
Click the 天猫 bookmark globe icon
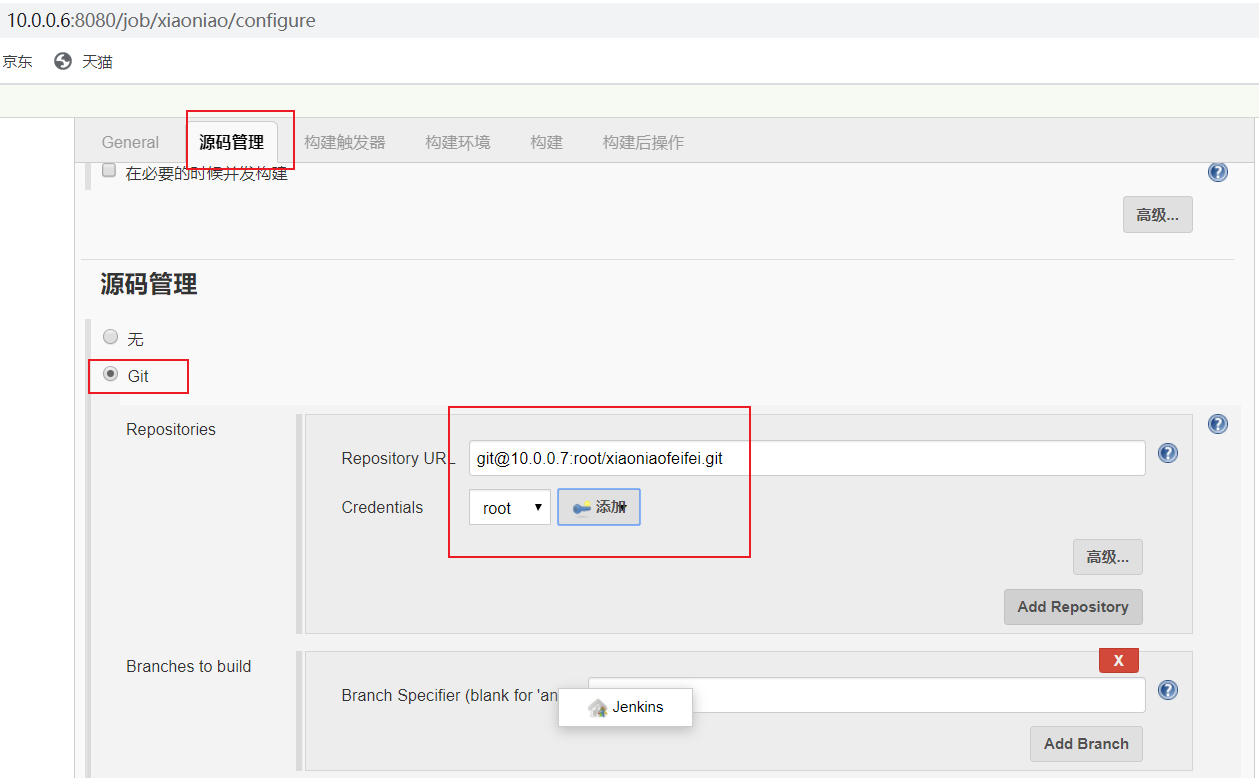[63, 61]
